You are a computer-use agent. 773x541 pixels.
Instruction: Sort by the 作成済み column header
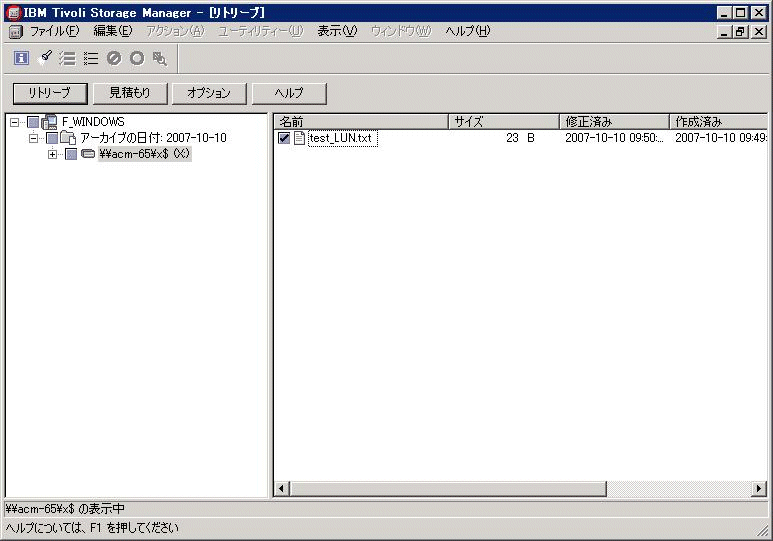tap(718, 122)
